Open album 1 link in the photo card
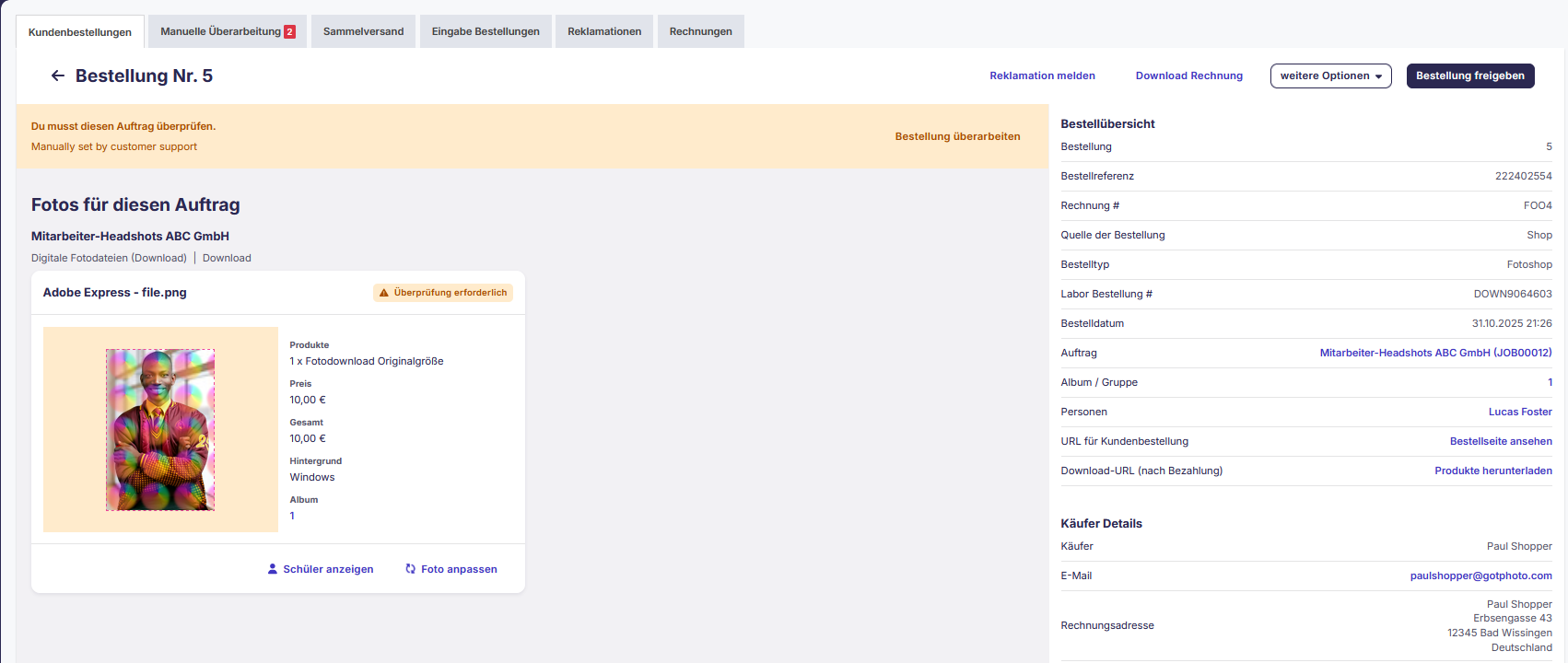The image size is (1568, 663). point(293,516)
